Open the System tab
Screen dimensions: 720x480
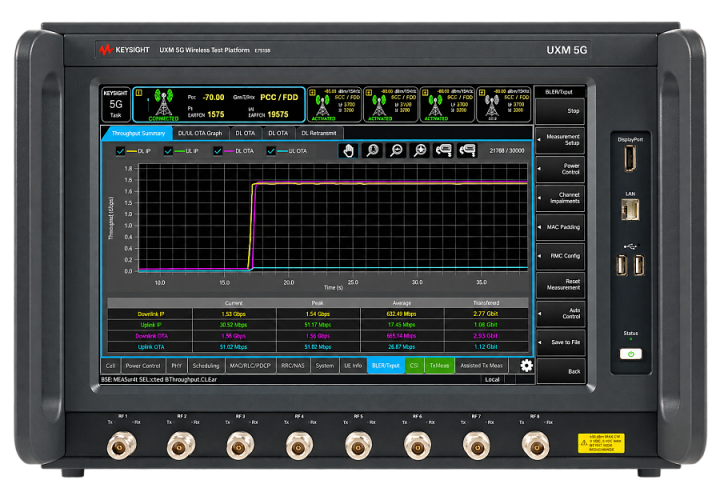(x=325, y=366)
